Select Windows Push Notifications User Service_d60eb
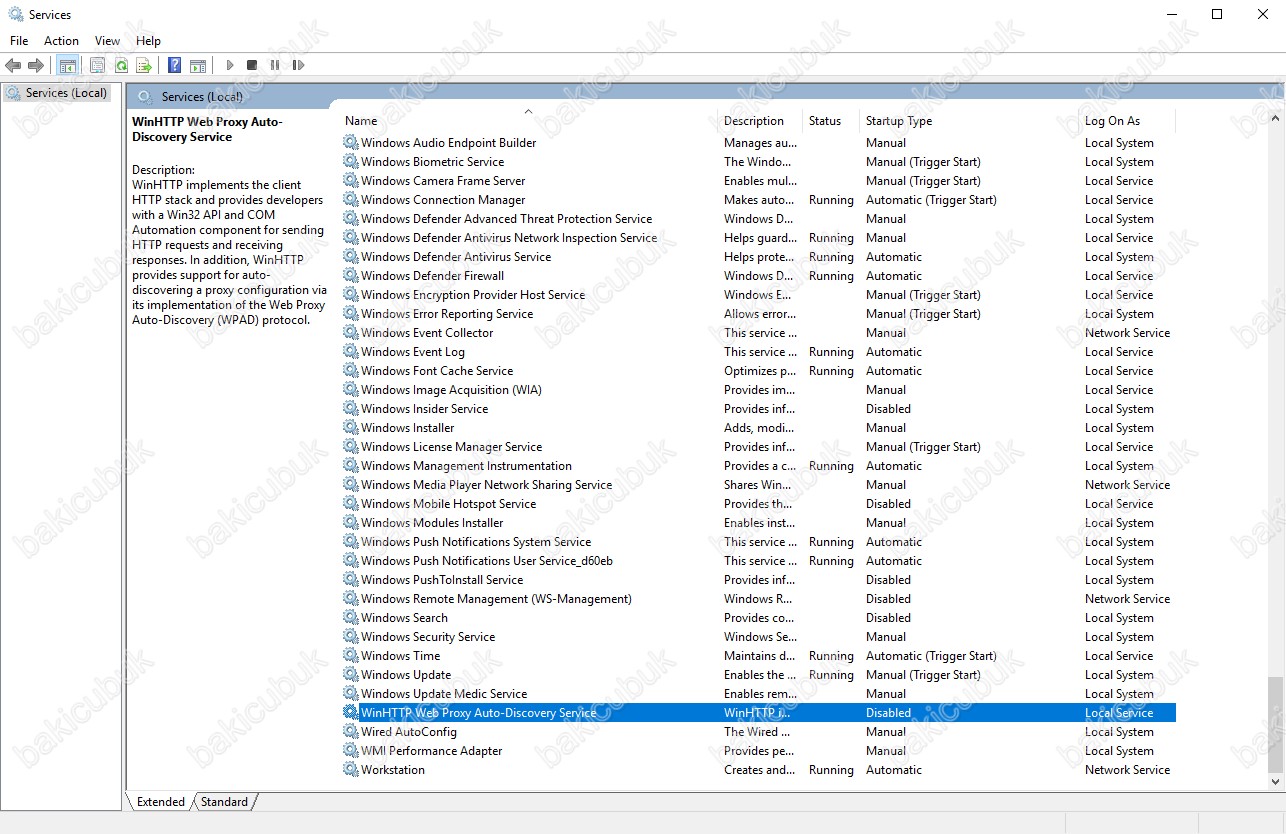The image size is (1286, 834). (759, 561)
